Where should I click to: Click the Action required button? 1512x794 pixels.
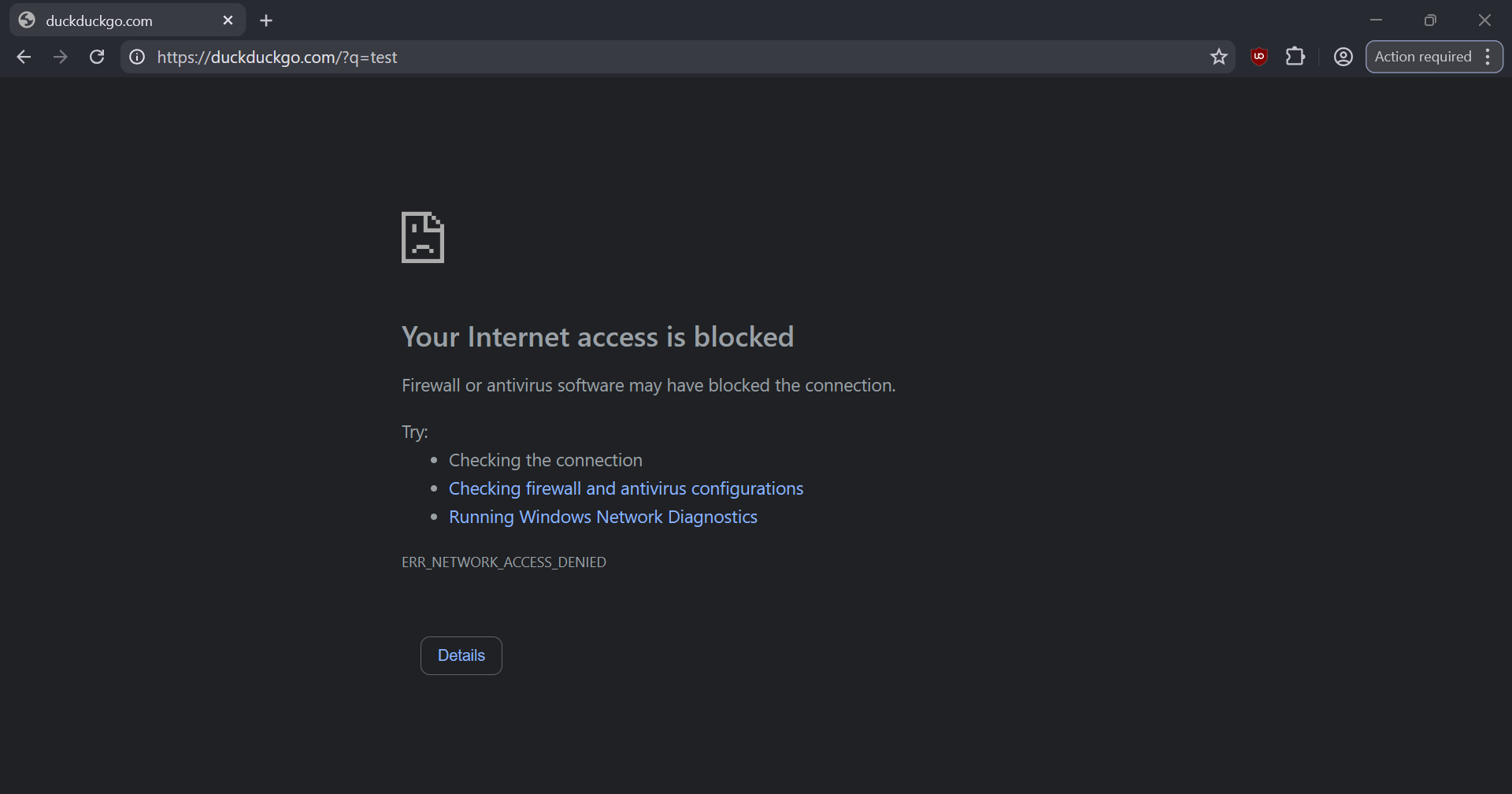[x=1422, y=57]
